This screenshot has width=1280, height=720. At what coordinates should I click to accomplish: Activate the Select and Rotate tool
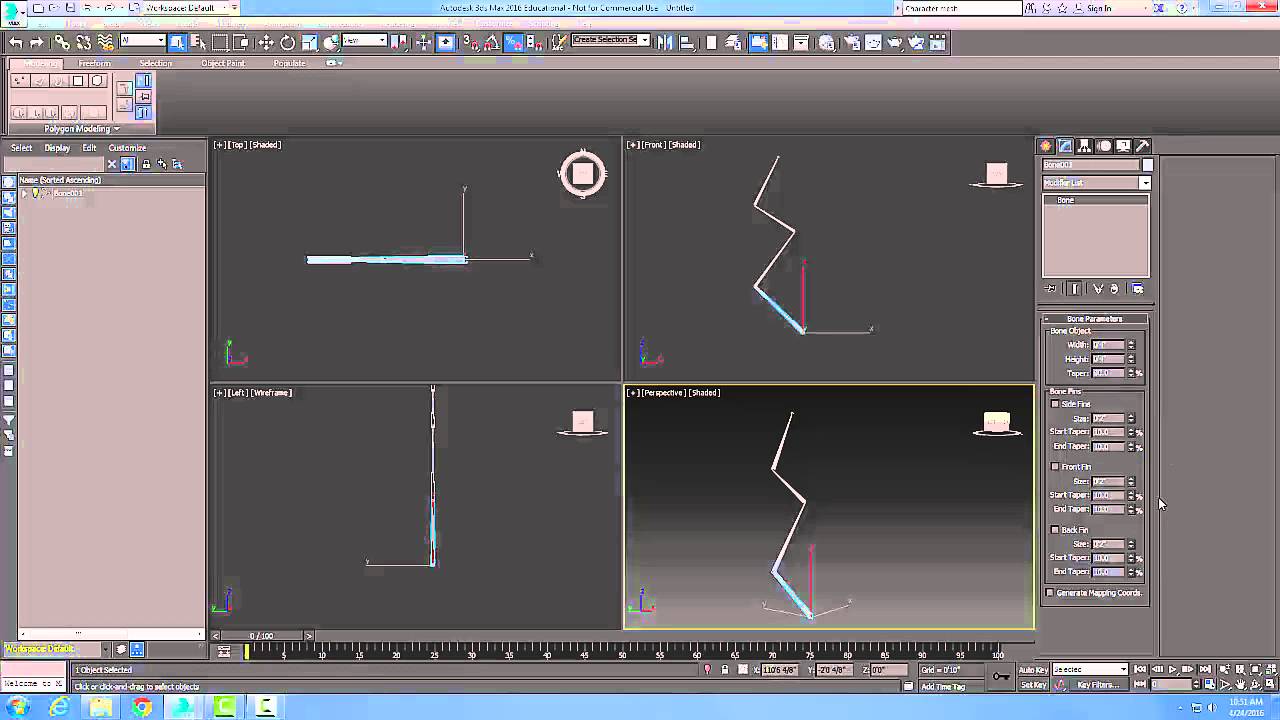[288, 42]
